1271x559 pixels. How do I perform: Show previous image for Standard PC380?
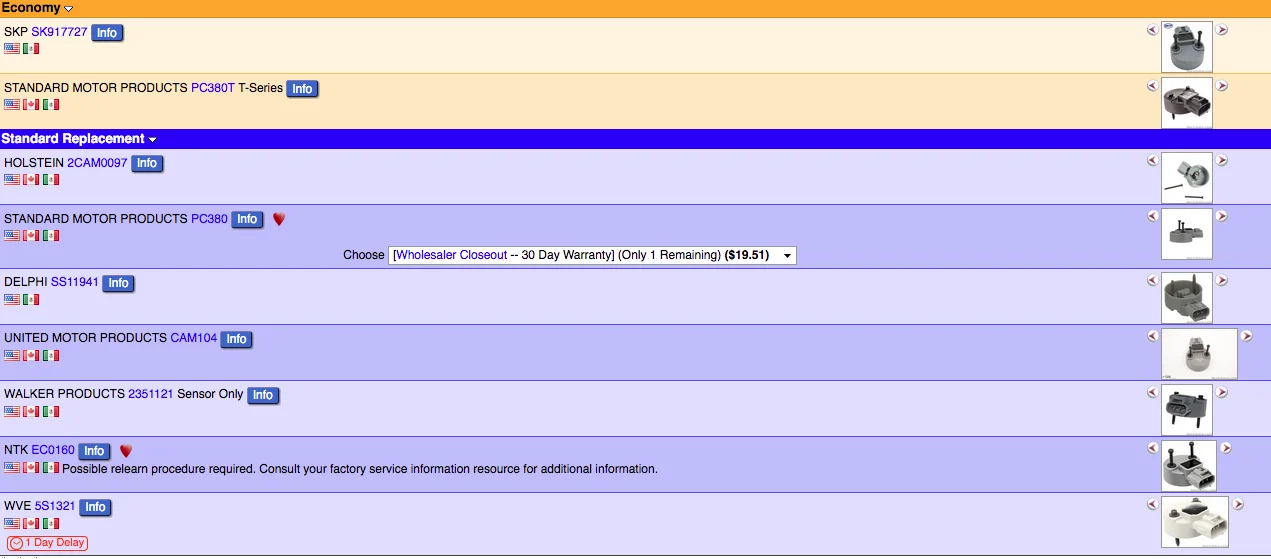click(x=1152, y=216)
